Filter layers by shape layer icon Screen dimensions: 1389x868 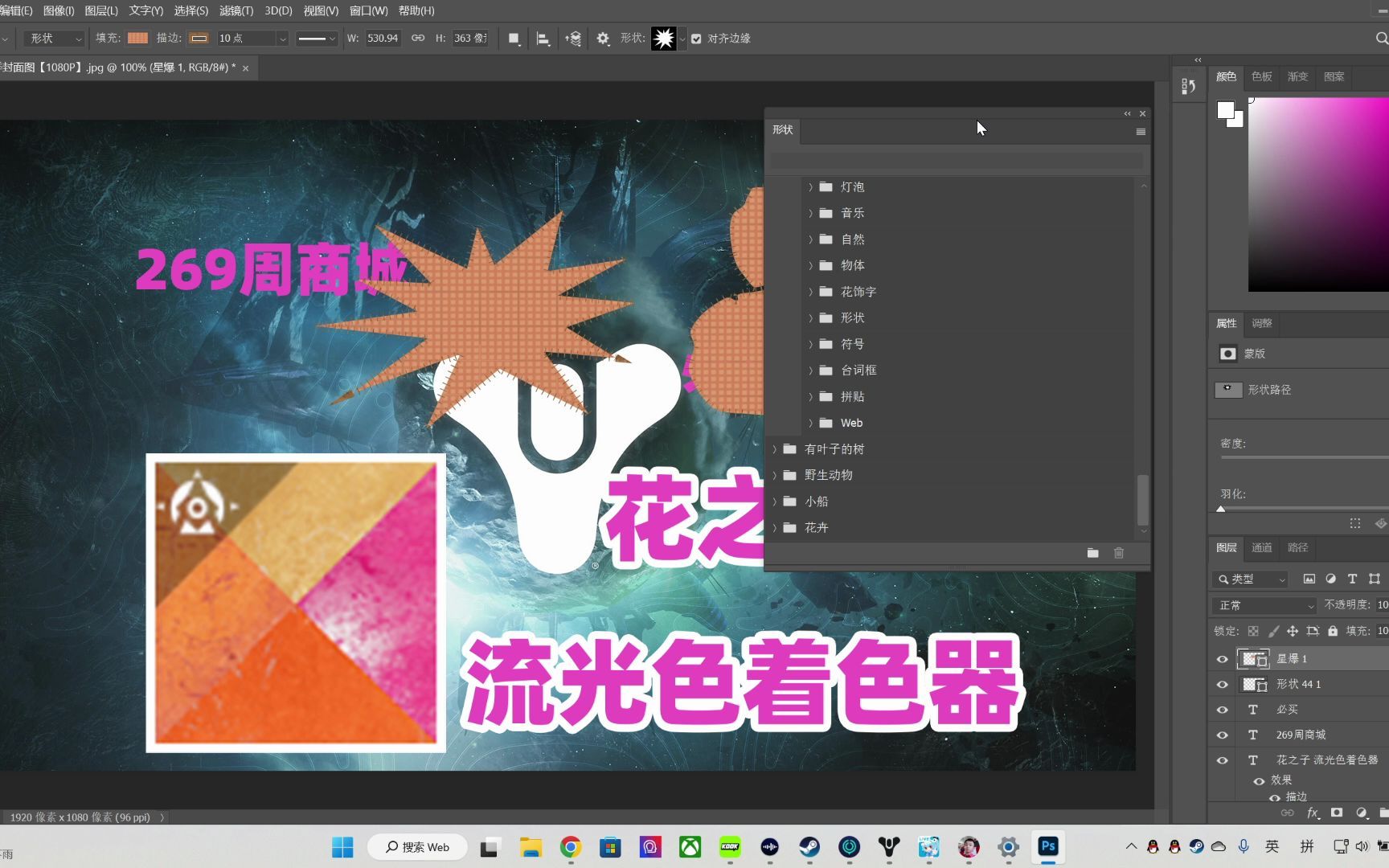(1375, 579)
